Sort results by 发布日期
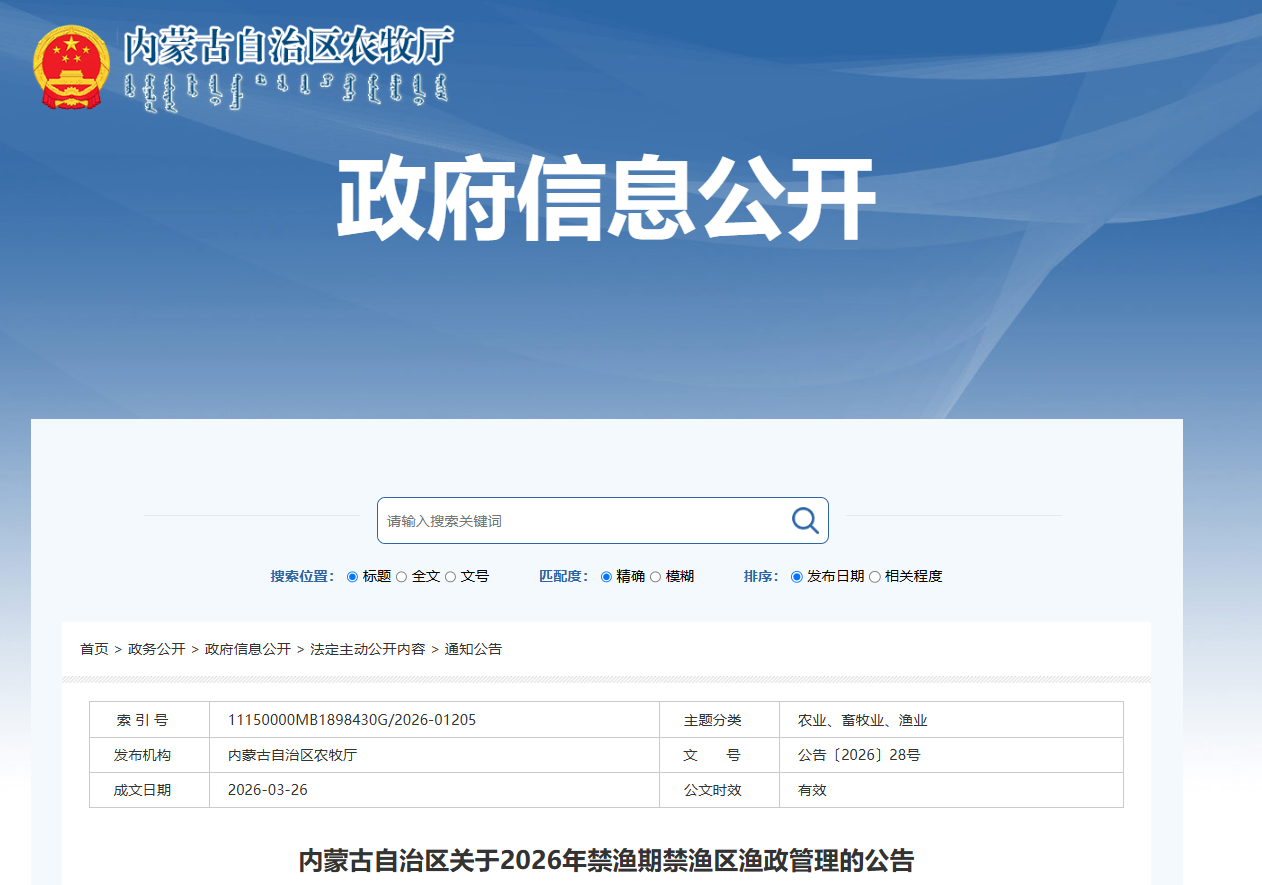This screenshot has width=1262, height=885. [x=797, y=577]
